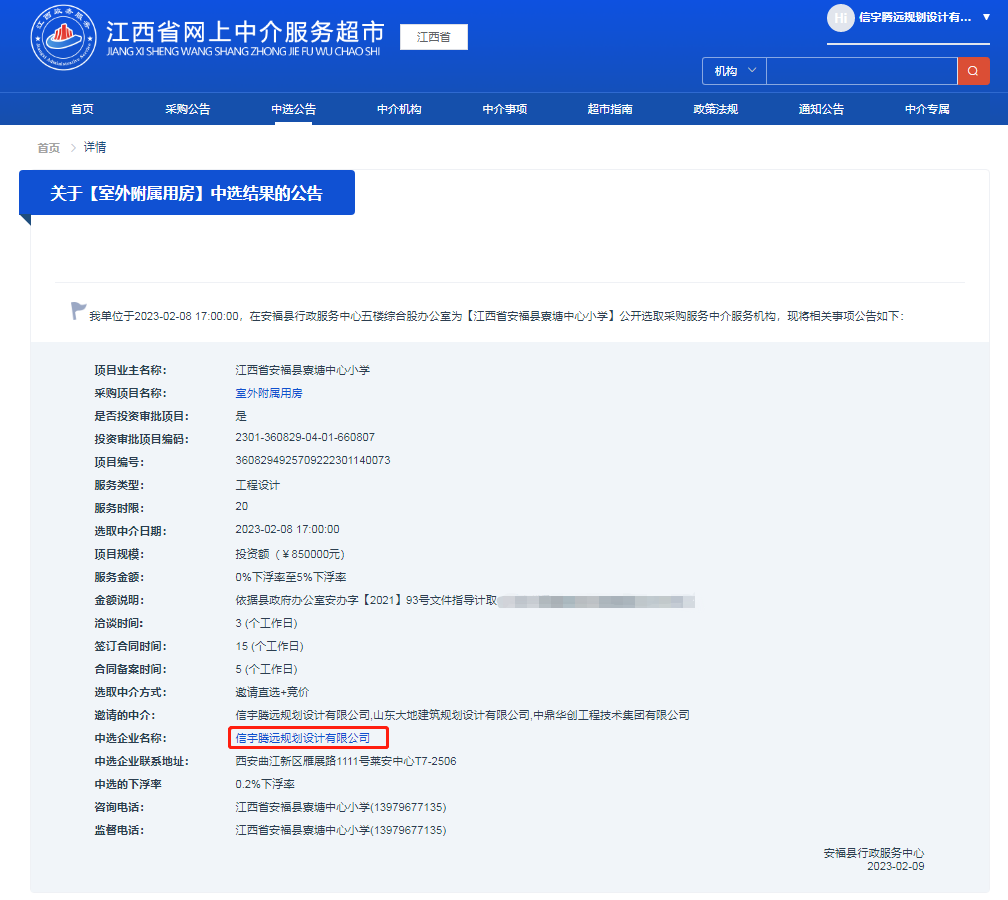
Task: Click the 江西省 region button
Action: click(433, 36)
